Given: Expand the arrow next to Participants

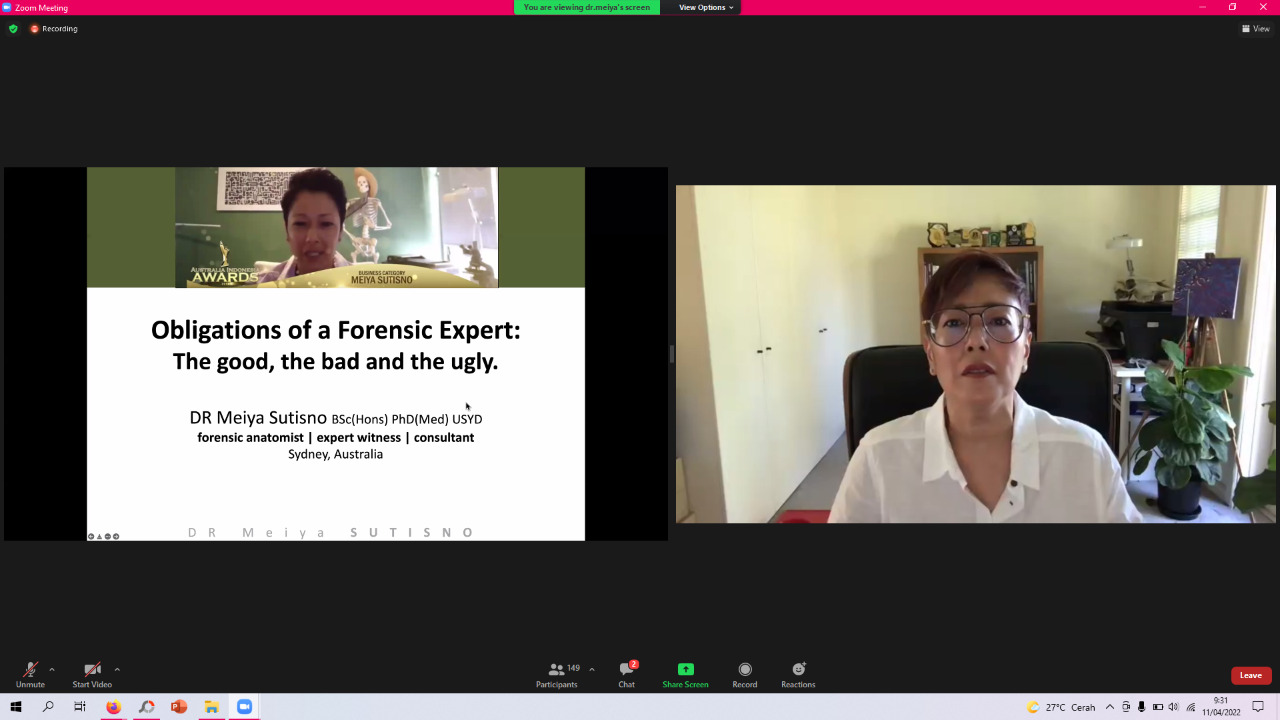Looking at the screenshot, I should 592,669.
